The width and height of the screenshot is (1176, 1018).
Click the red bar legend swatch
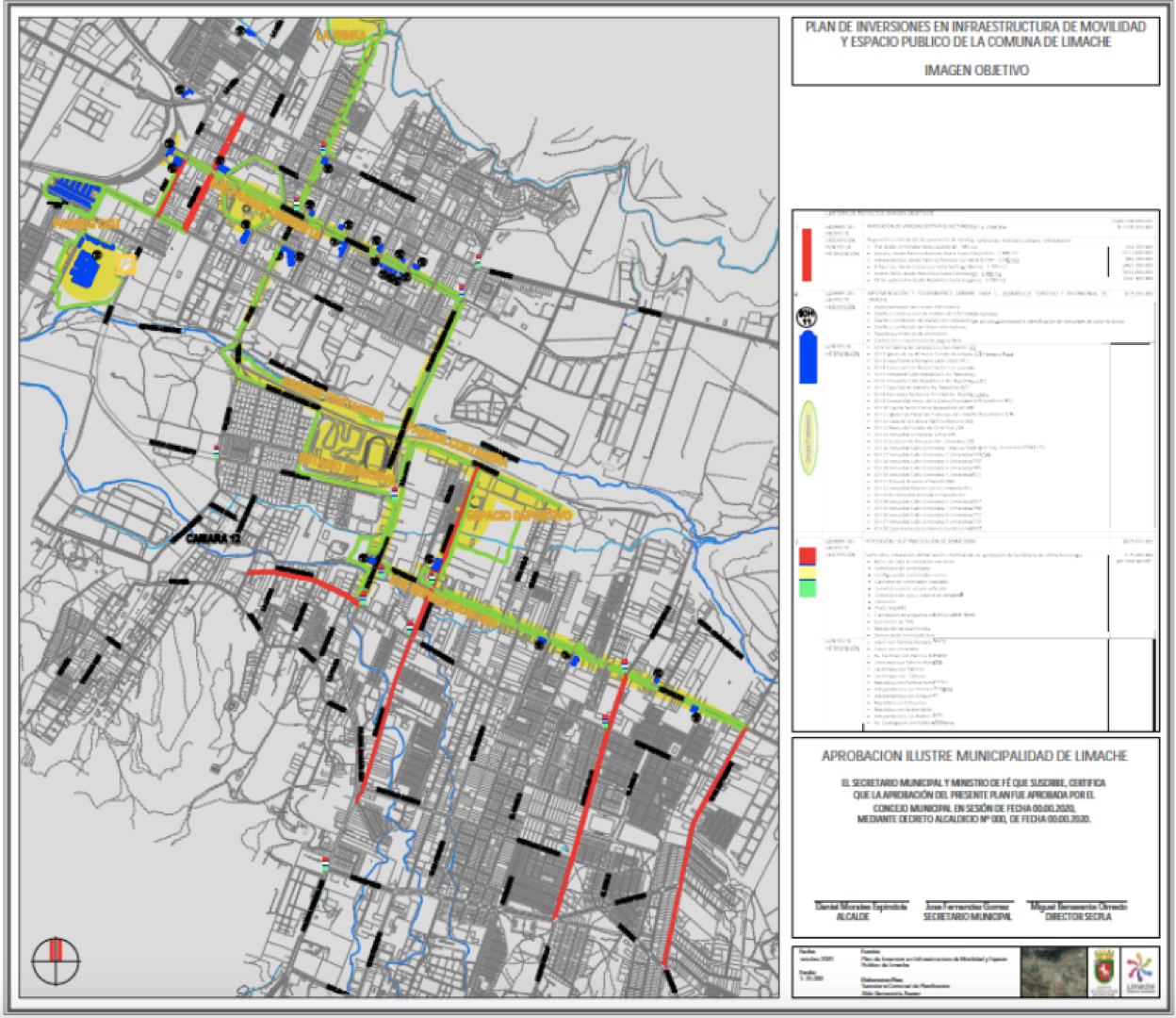point(807,254)
